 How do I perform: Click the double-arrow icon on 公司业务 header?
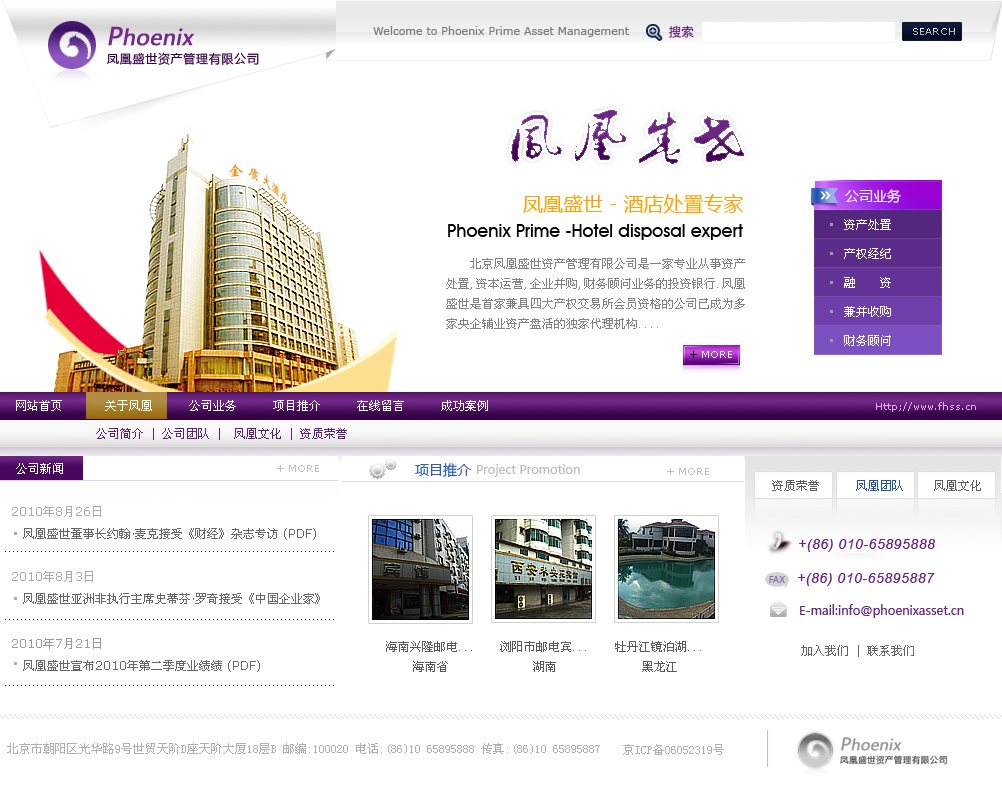pos(826,196)
